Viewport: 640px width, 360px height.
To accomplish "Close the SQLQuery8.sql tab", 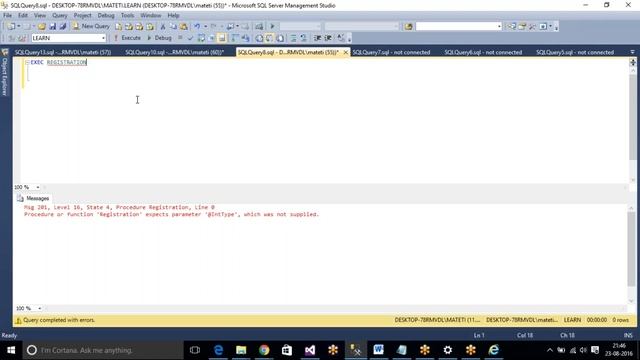I will click(x=346, y=52).
